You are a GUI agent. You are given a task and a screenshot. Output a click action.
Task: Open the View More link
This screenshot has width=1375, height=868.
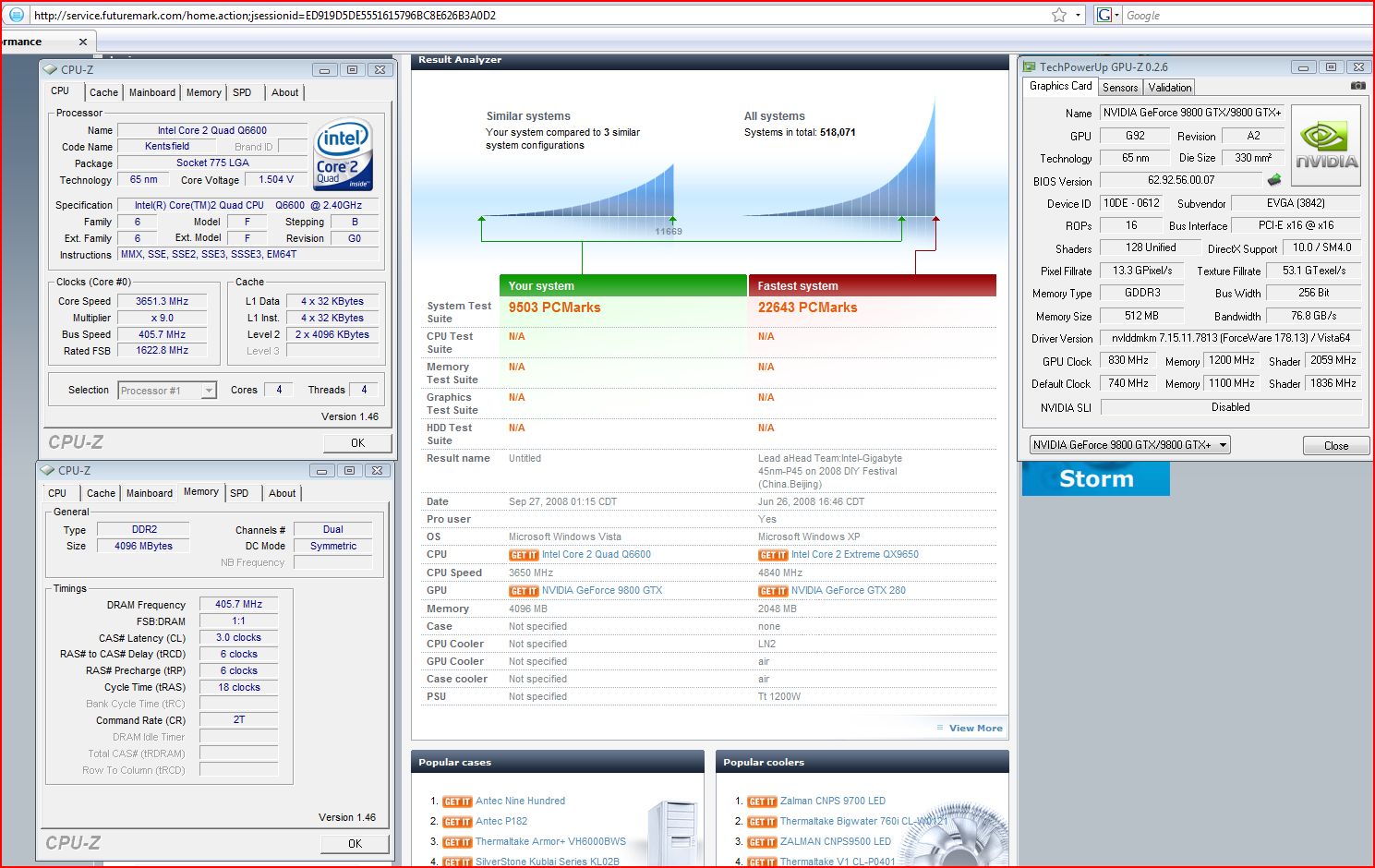click(x=975, y=729)
